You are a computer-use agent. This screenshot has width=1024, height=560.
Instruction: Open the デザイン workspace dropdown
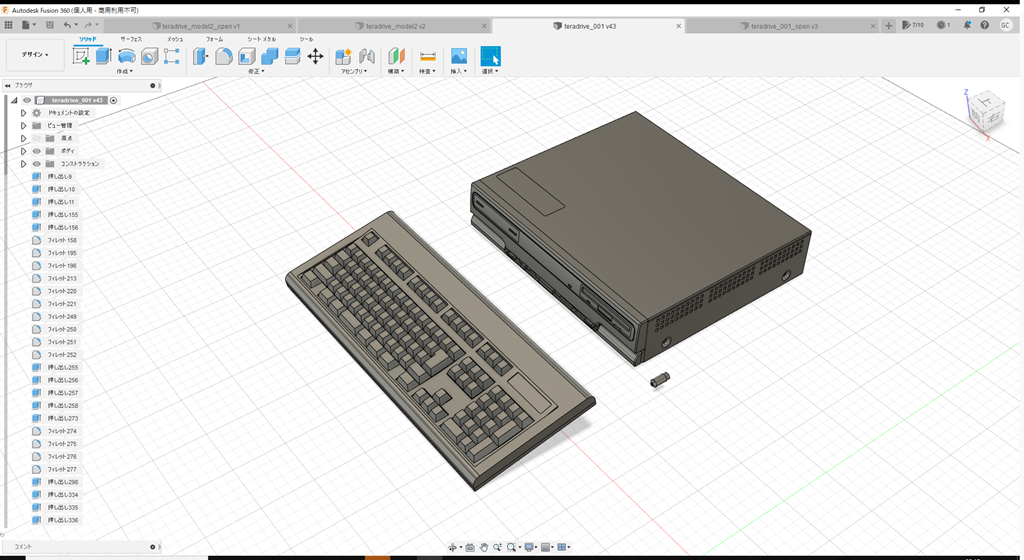(x=35, y=55)
